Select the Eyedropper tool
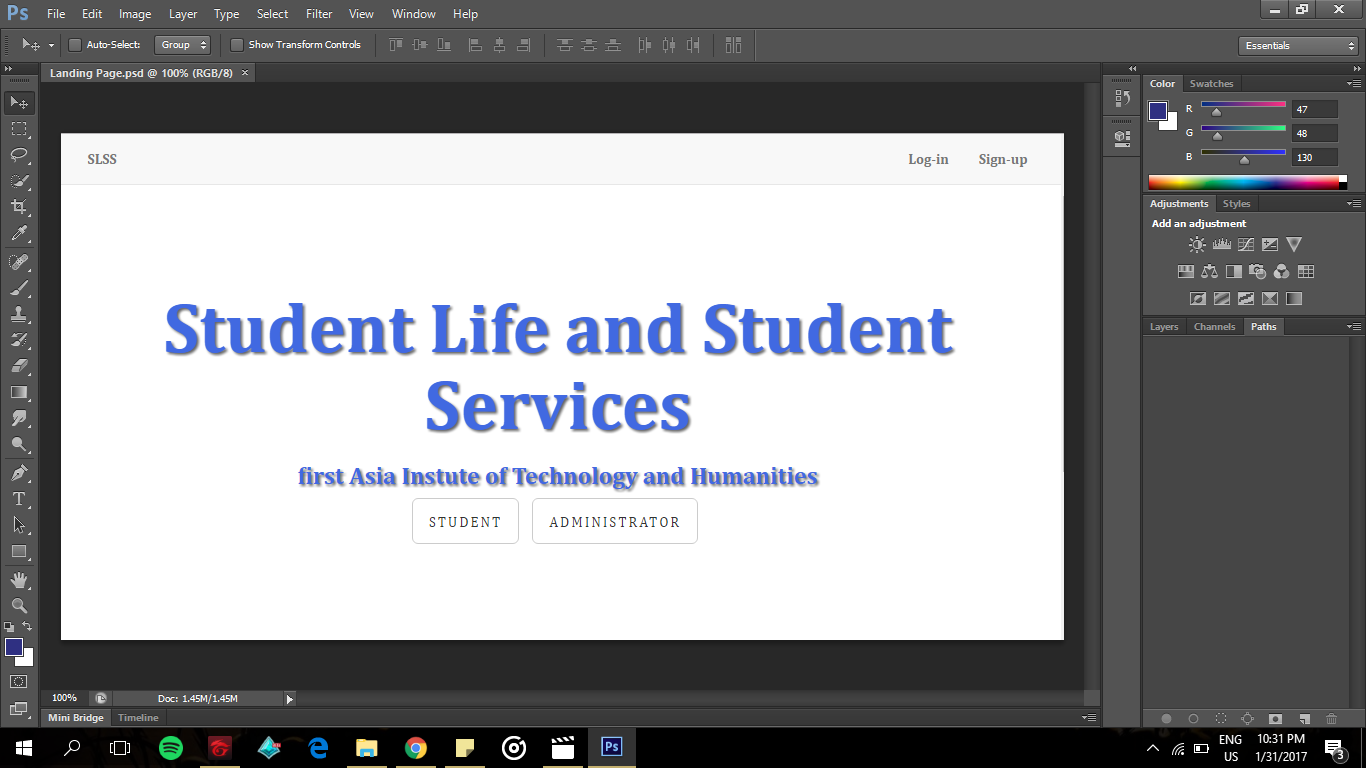This screenshot has width=1366, height=768. point(19,234)
